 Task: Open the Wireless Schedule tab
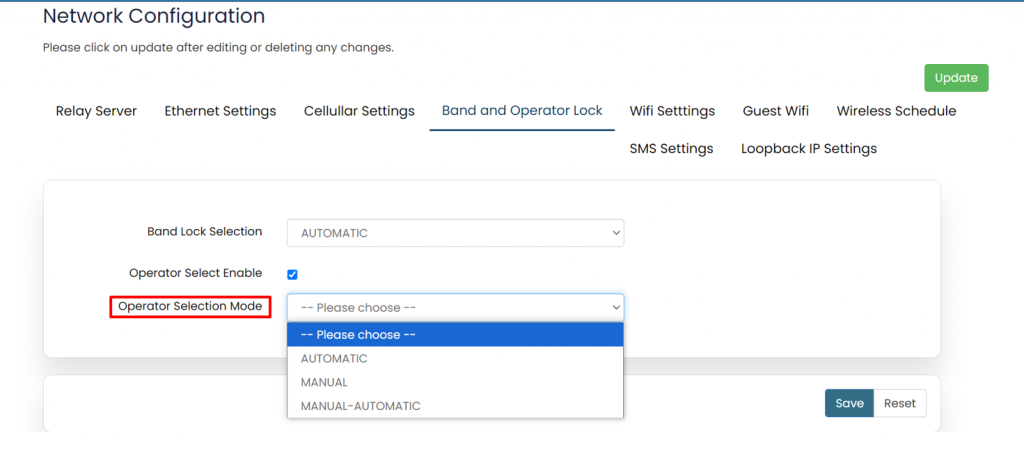(896, 111)
